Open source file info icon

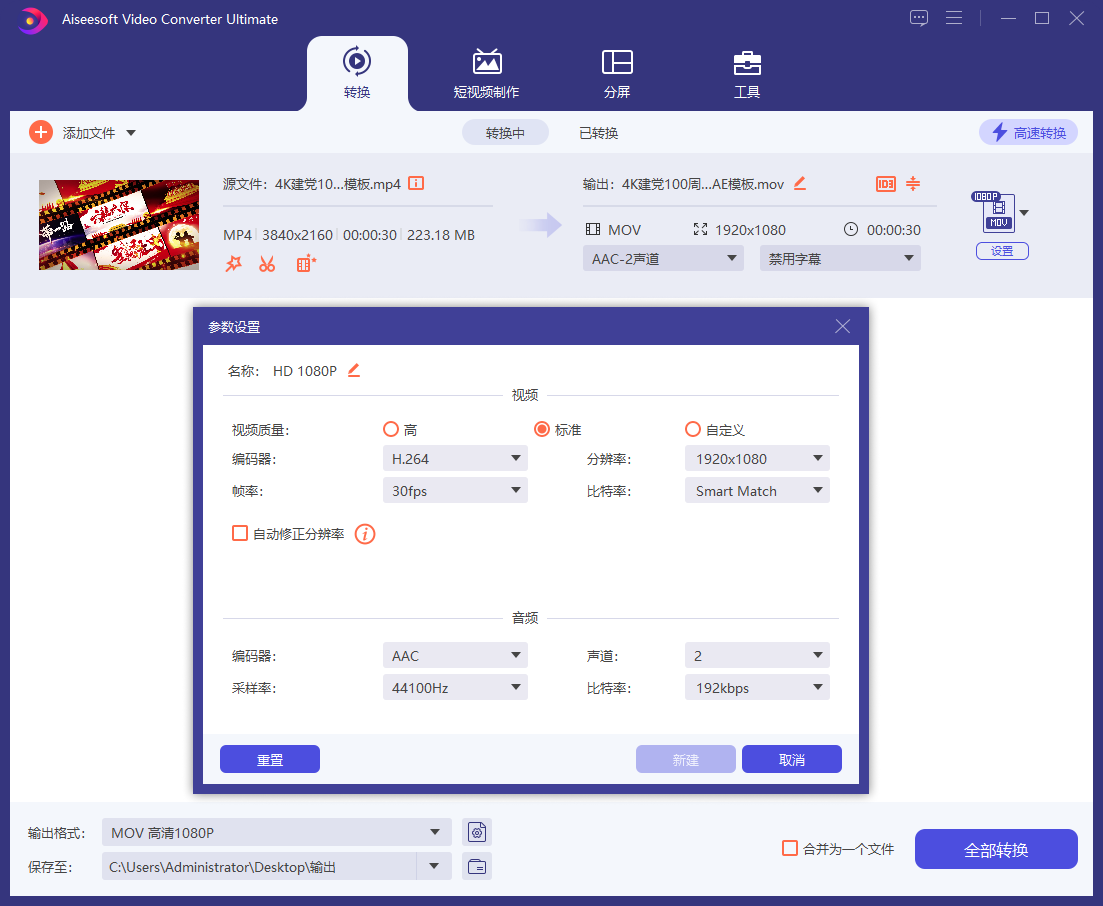(x=416, y=184)
